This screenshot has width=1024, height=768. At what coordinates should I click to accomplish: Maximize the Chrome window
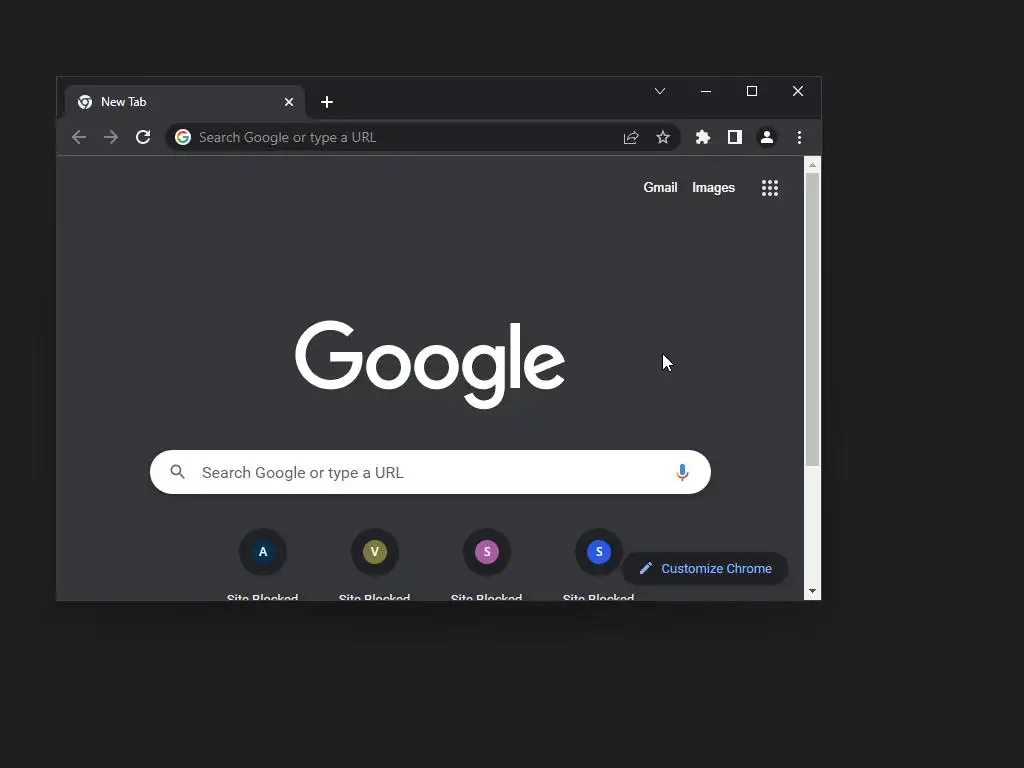752,91
